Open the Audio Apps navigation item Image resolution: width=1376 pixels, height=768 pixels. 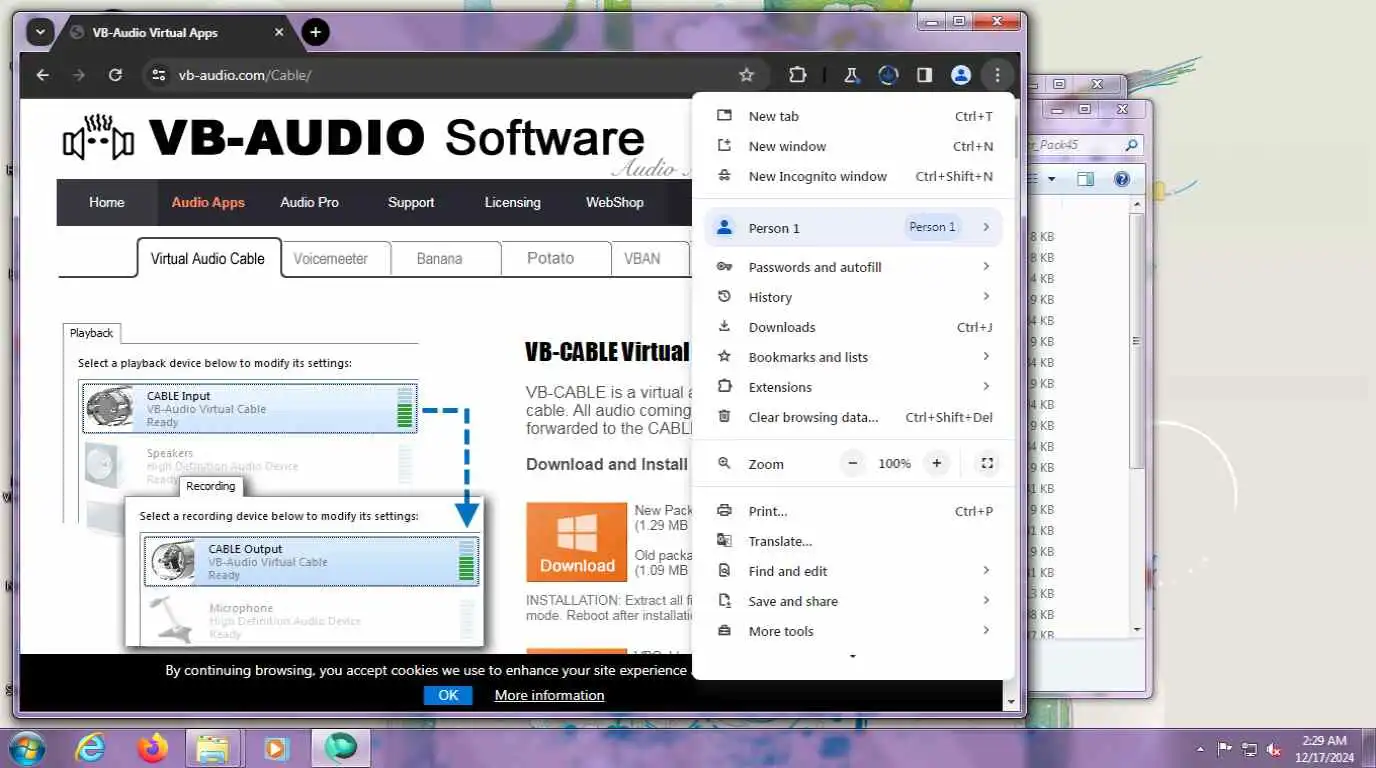tap(208, 202)
